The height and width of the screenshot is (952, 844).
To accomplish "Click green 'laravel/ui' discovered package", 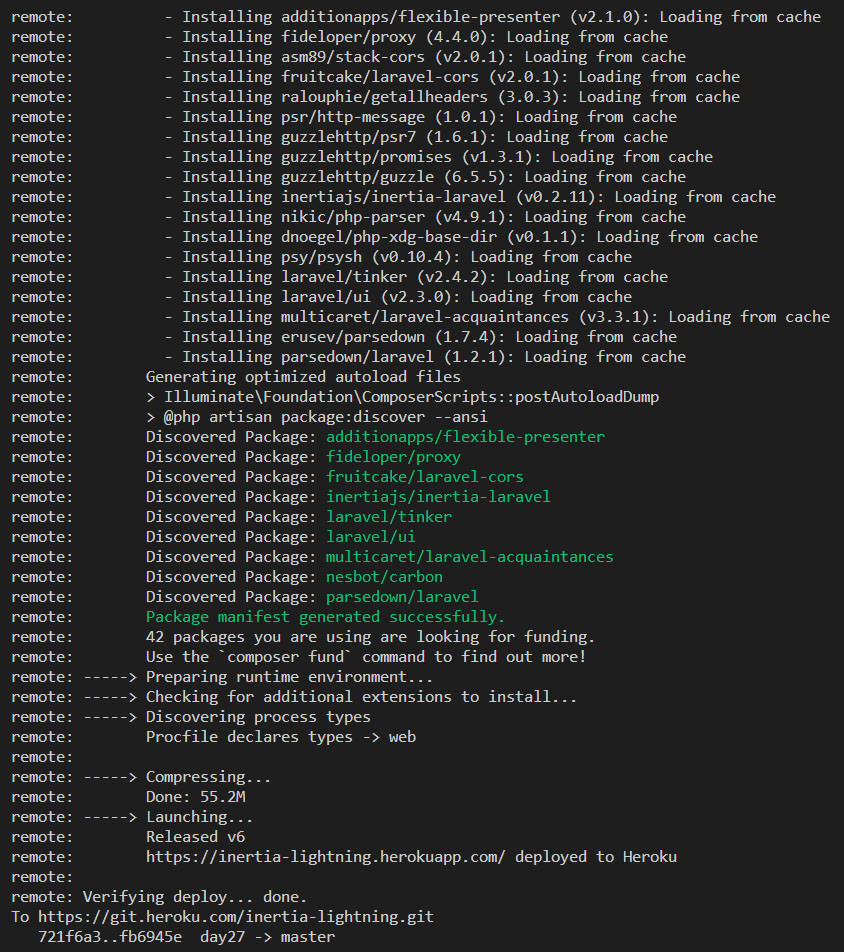I will pos(371,537).
